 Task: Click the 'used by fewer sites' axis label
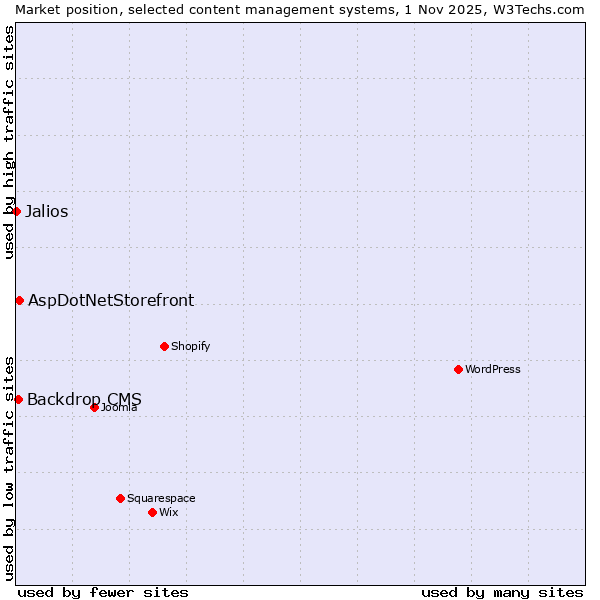coord(103,592)
